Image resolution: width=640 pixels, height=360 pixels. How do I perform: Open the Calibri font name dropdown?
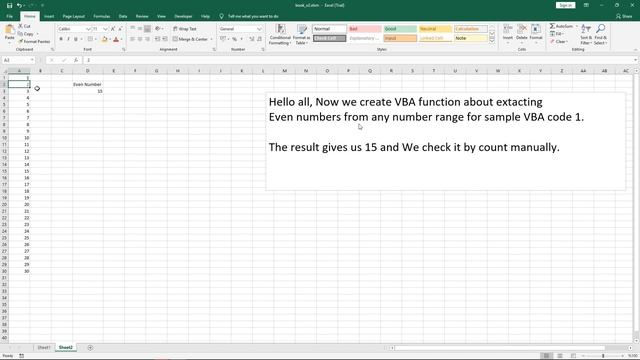pos(88,29)
